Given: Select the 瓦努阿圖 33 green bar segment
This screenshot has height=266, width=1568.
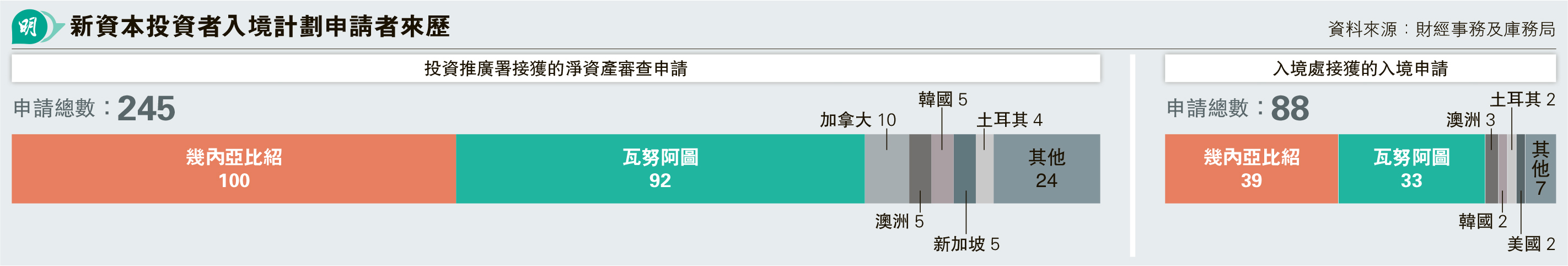Looking at the screenshot, I should (x=1411, y=169).
